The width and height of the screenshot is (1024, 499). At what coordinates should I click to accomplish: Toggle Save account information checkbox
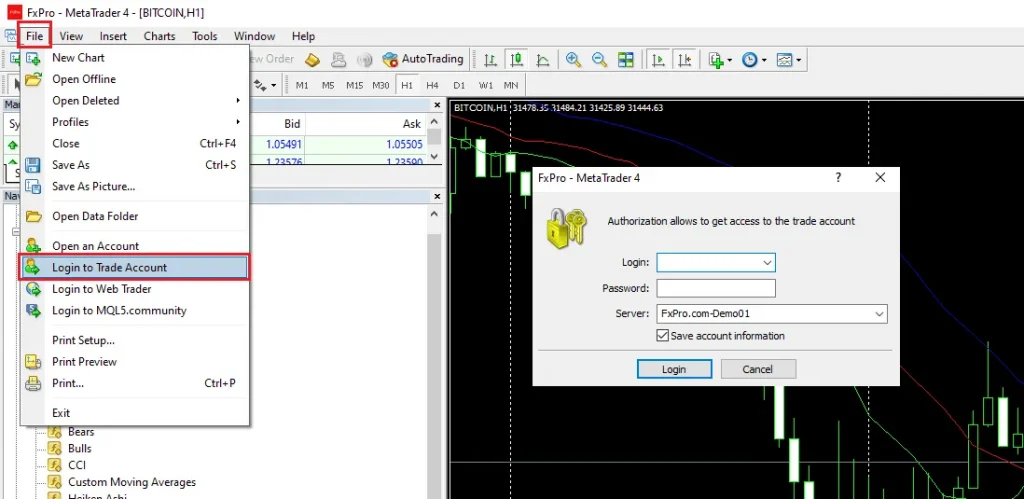click(x=662, y=336)
